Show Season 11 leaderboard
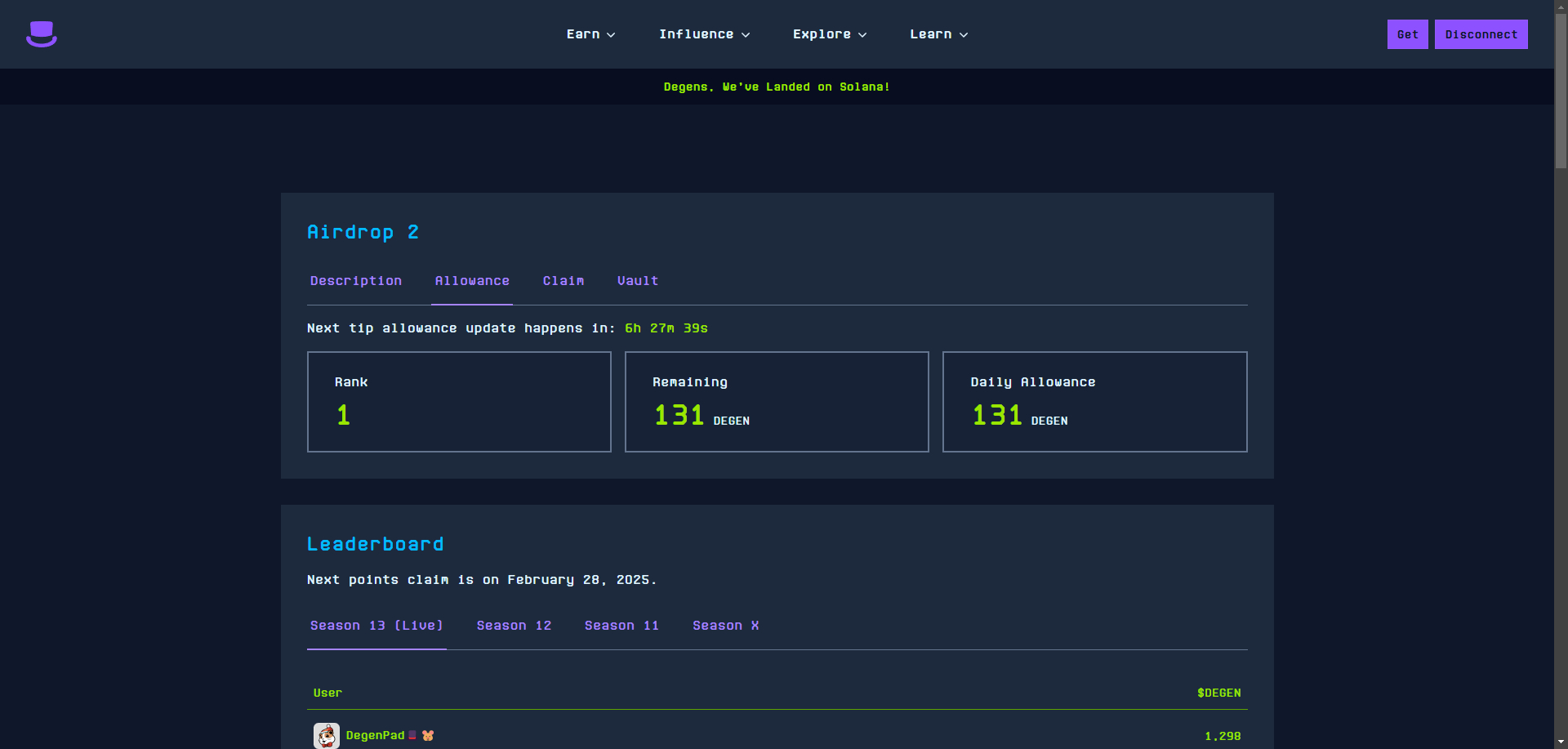 coord(621,626)
